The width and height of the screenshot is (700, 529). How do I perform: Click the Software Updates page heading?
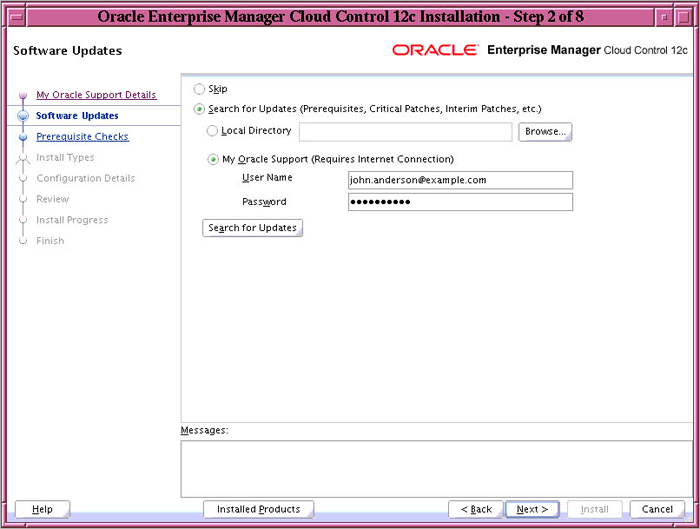pyautogui.click(x=67, y=51)
